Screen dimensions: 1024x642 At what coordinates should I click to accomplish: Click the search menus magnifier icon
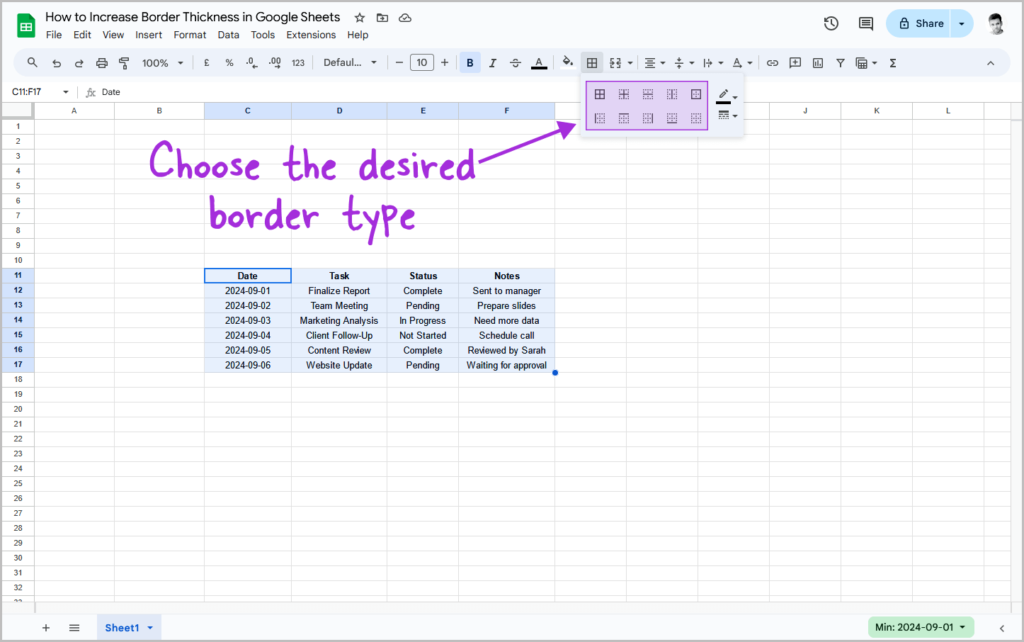(x=32, y=63)
